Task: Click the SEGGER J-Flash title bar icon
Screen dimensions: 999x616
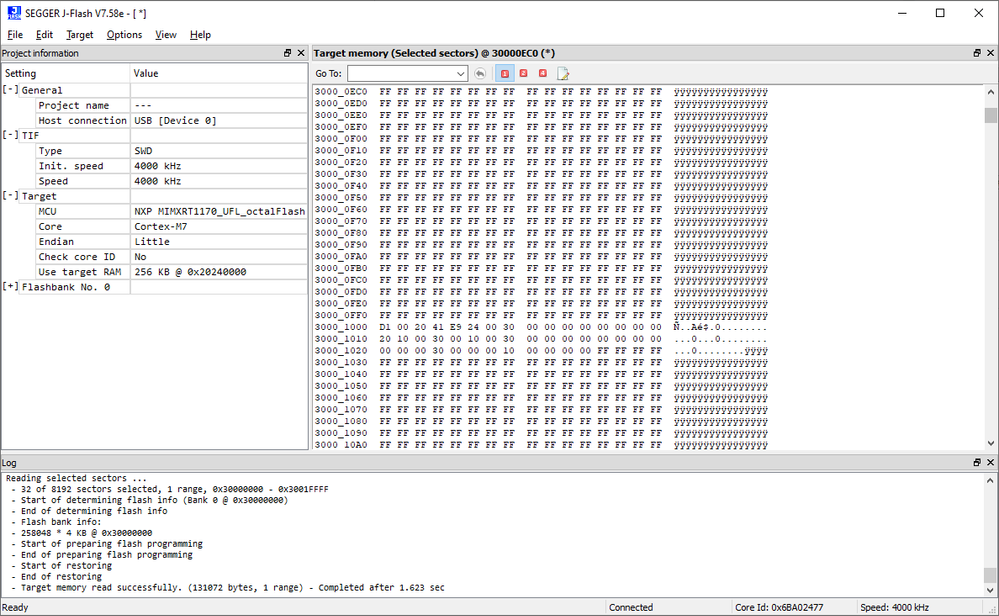Action: tap(14, 13)
